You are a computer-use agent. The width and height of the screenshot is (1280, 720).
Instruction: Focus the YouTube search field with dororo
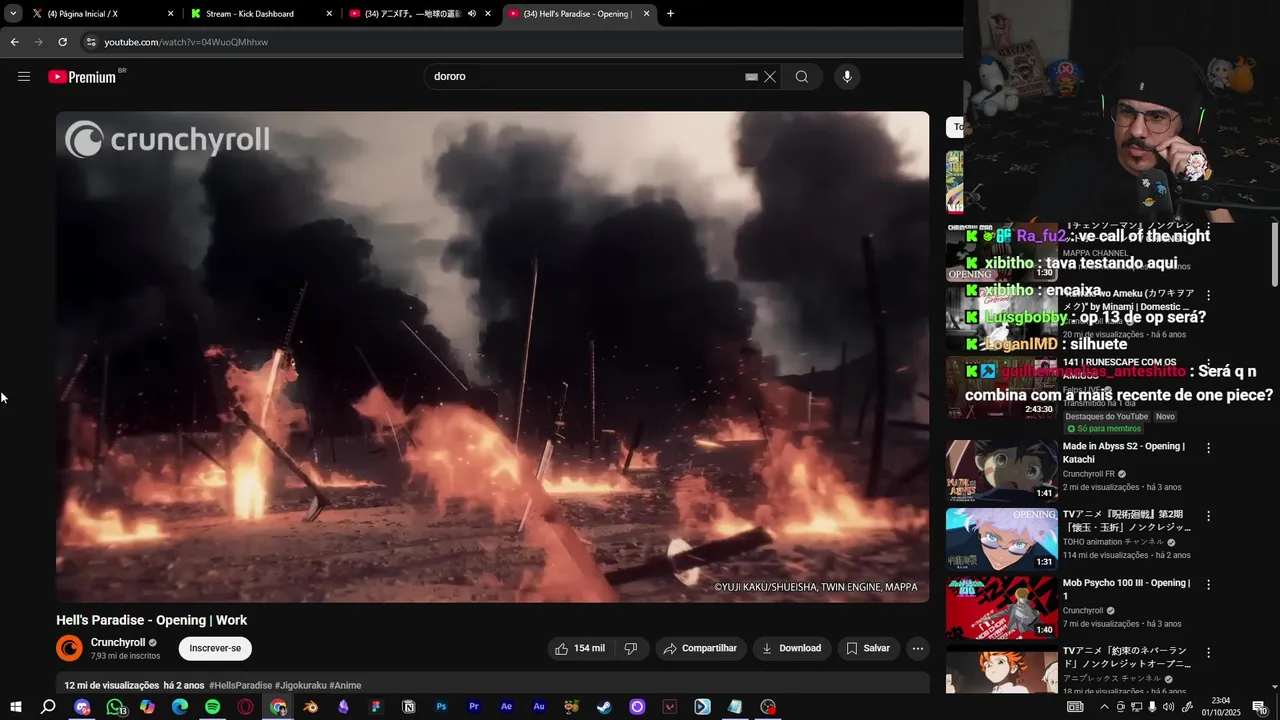point(585,77)
